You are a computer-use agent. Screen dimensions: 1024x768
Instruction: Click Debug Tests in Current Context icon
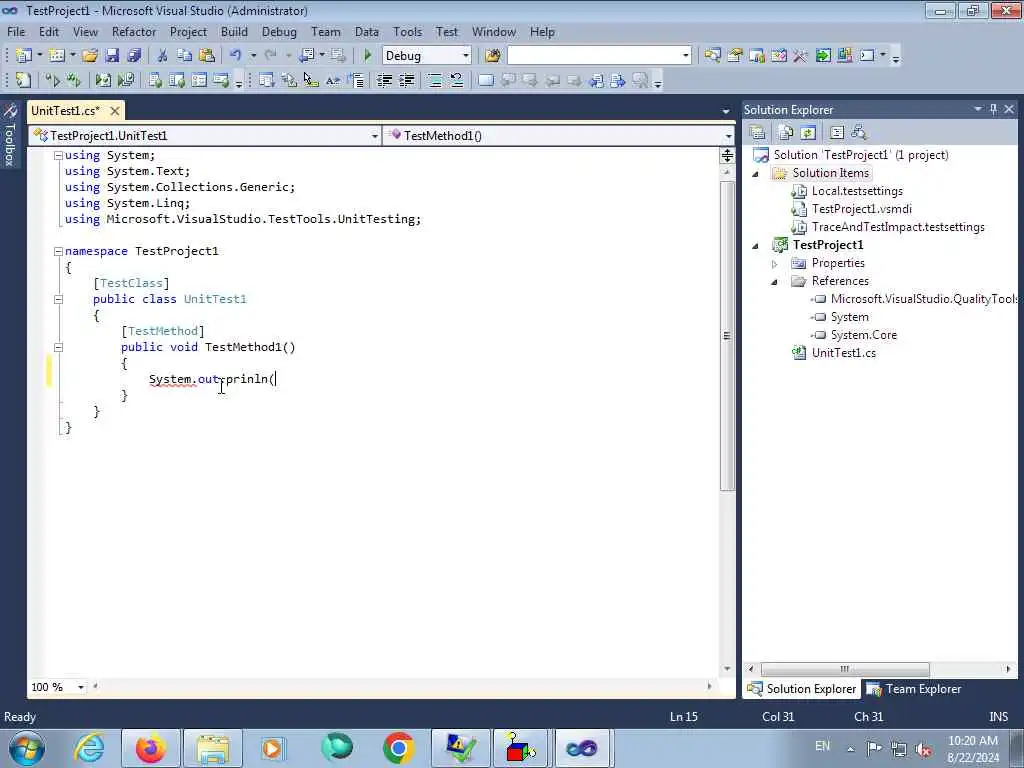pos(103,80)
